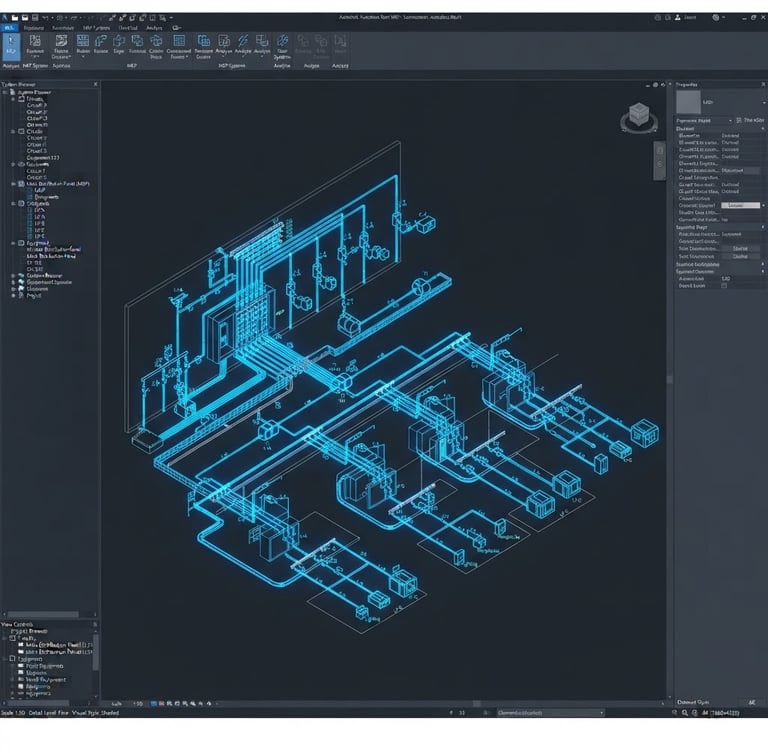
Task: Toggle expander beside the eye icon node
Action: click(x=13, y=165)
